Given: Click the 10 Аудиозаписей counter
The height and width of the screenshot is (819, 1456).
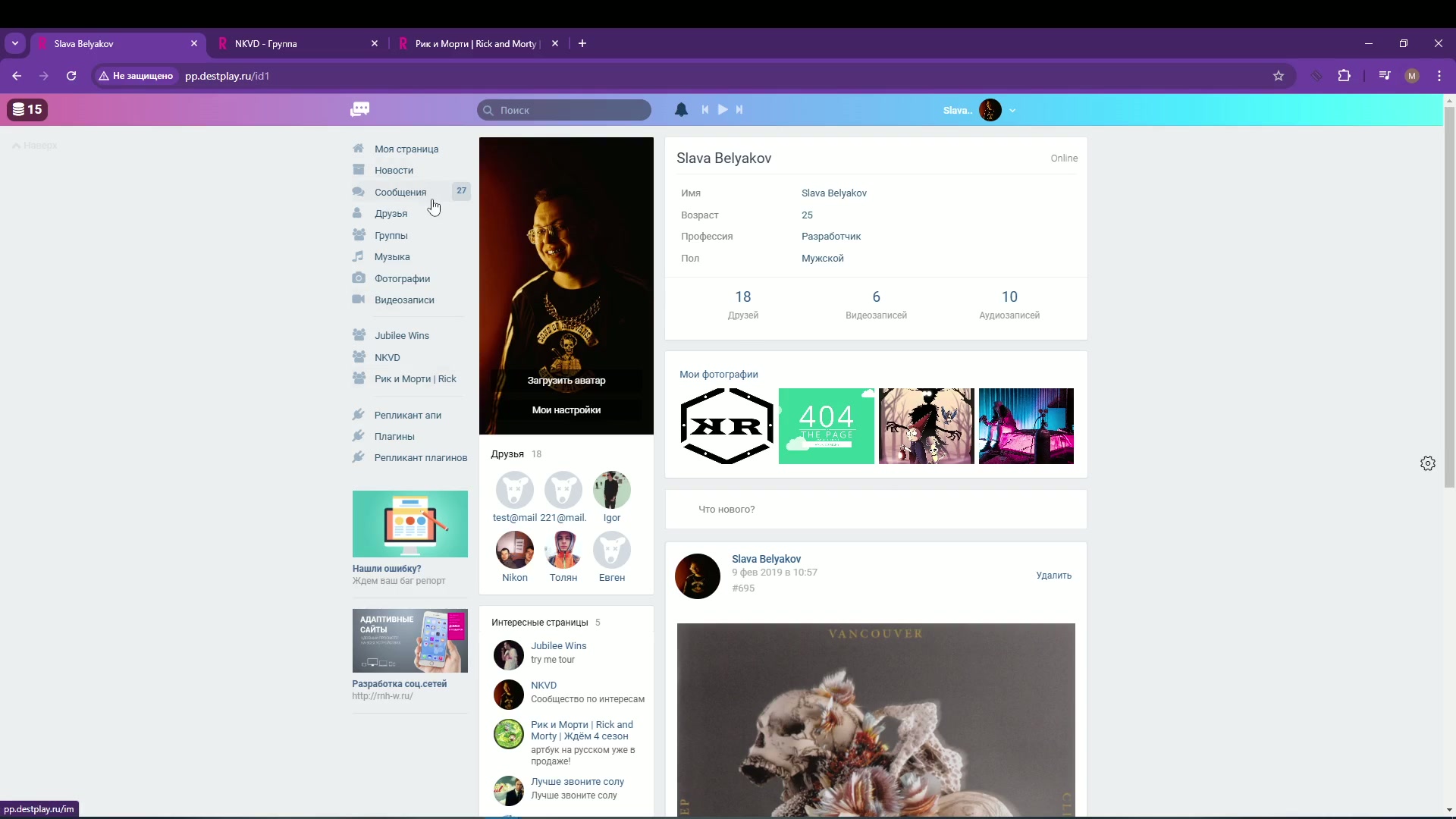Looking at the screenshot, I should (1009, 305).
